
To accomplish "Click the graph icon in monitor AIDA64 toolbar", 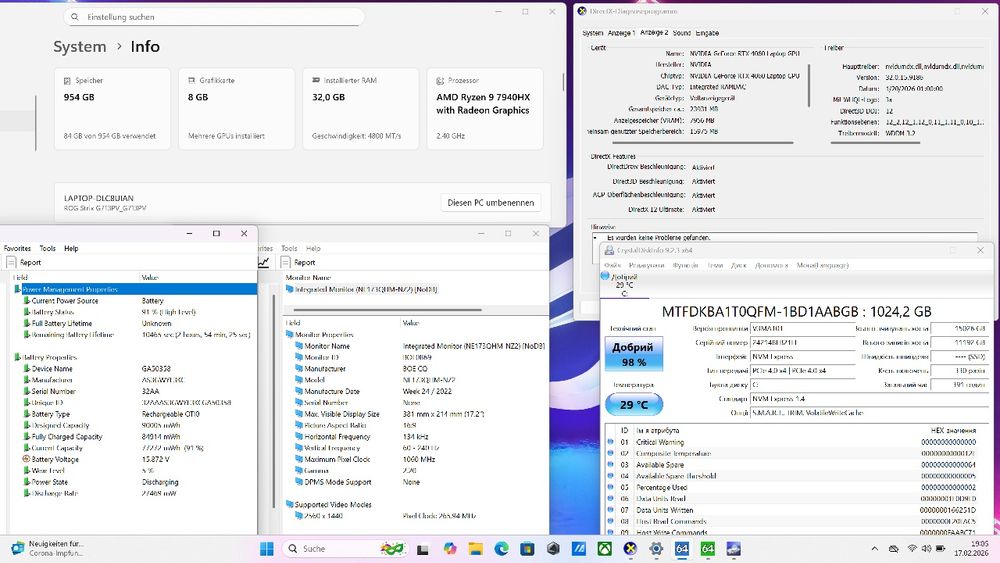I will (264, 262).
